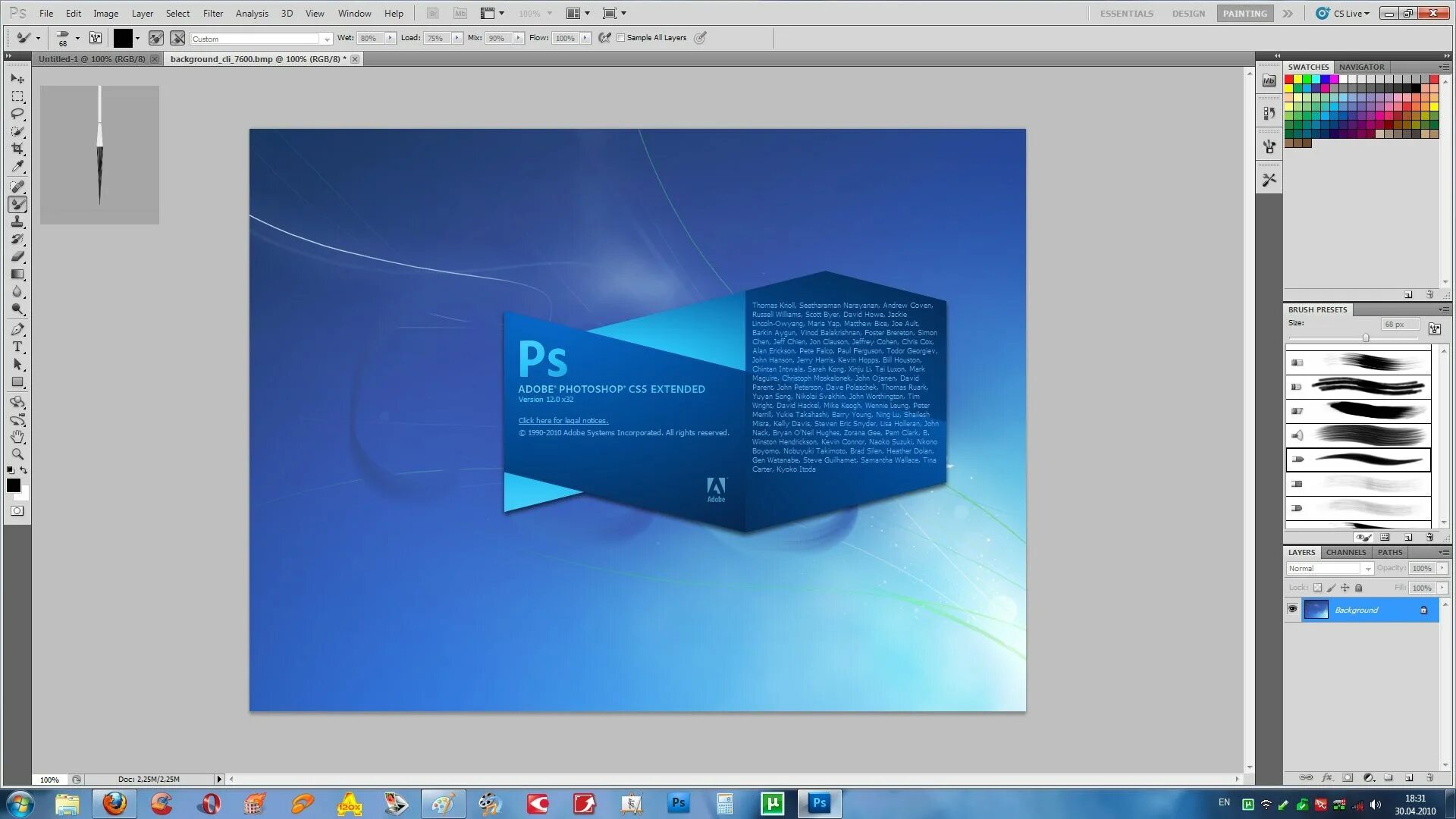This screenshot has width=1456, height=819.
Task: Switch to the Channels tab
Action: pos(1345,552)
